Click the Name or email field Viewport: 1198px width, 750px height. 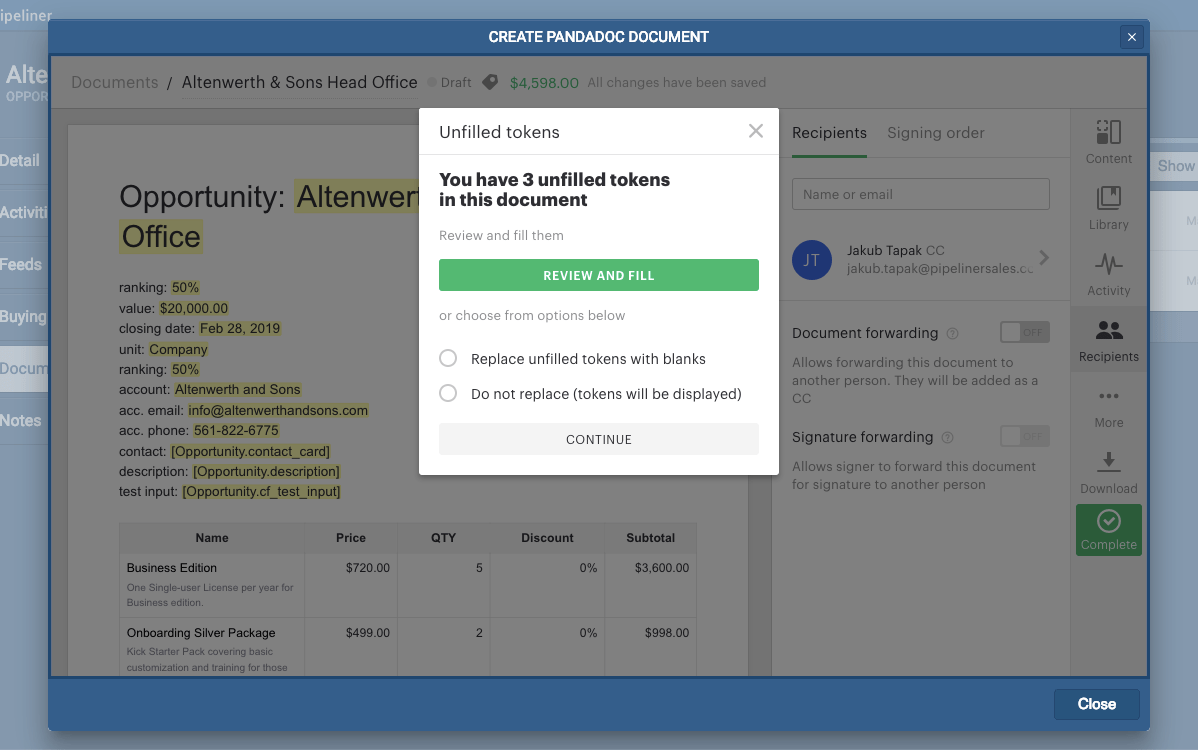[920, 193]
